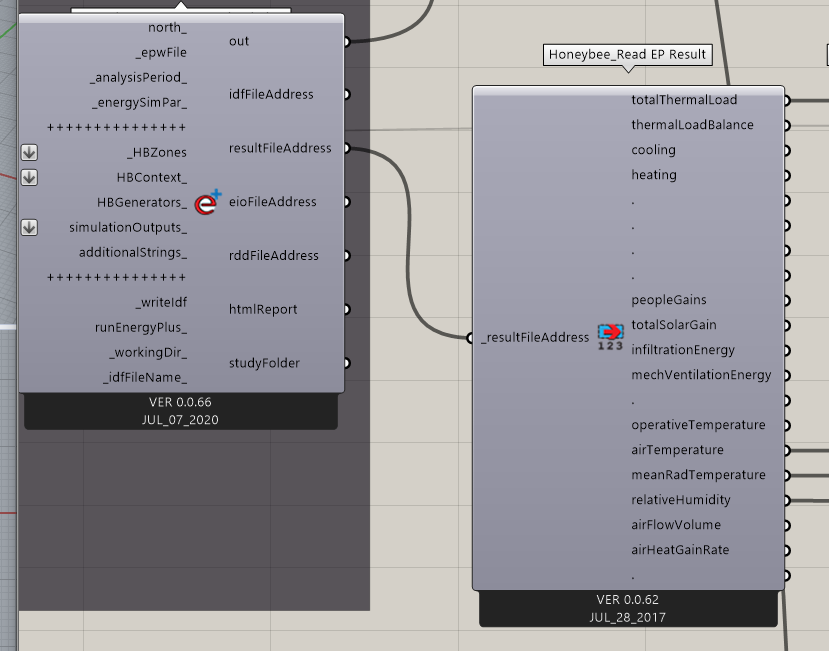Click the output grip next to idfFileAddress
The width and height of the screenshot is (829, 651).
347,95
